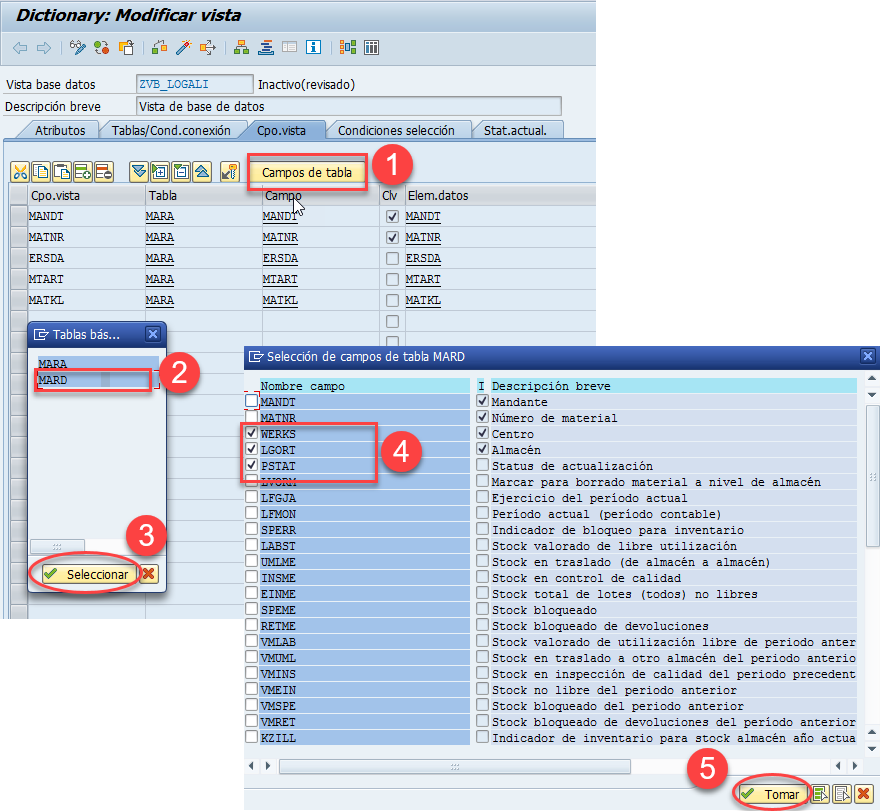
Task: Click the Back arrow in the toolbar
Action: coord(20,48)
